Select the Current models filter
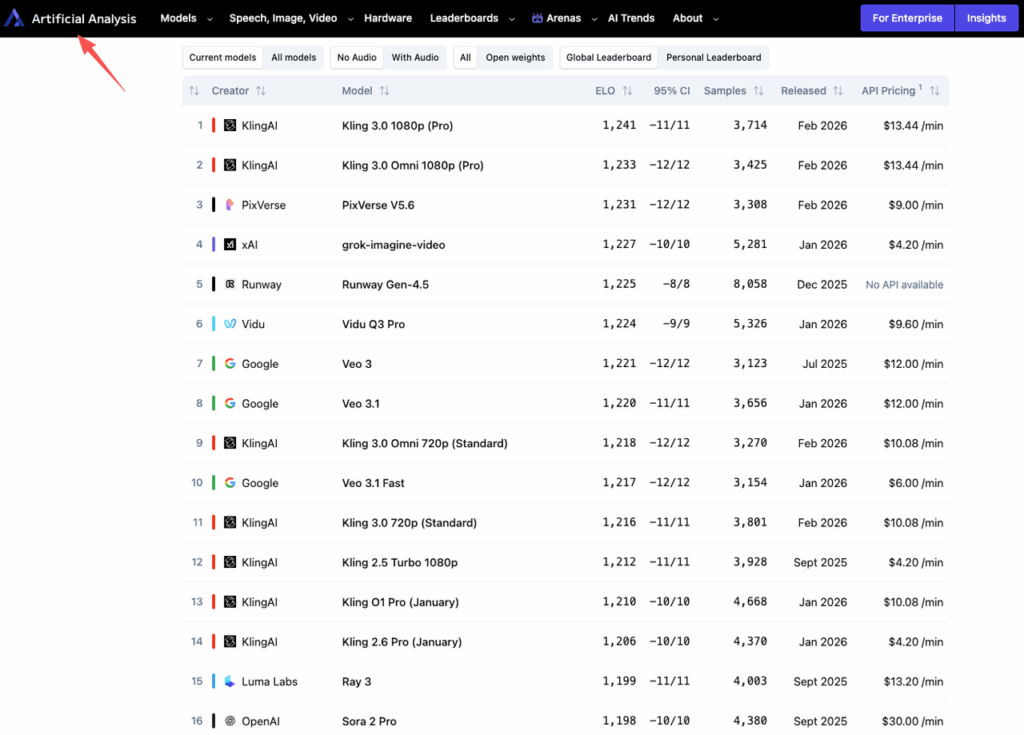The width and height of the screenshot is (1024, 735). (223, 57)
